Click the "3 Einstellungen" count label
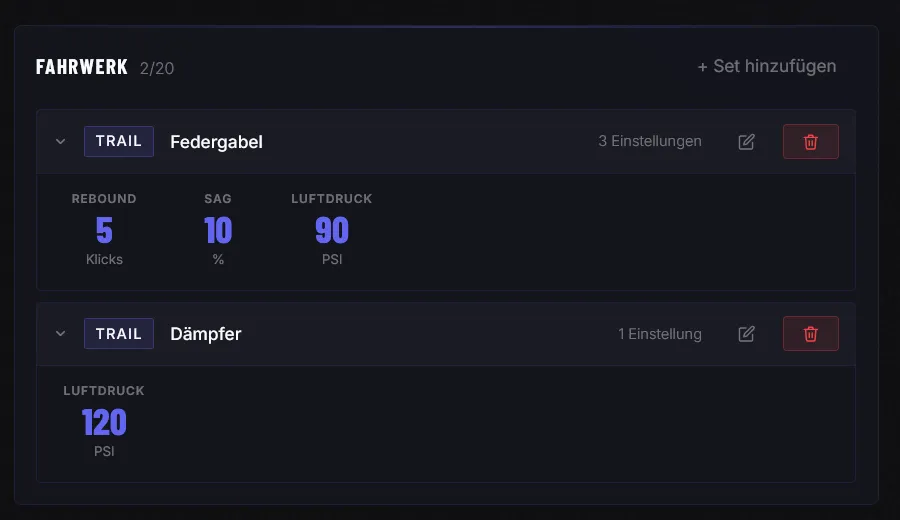Screen dimensions: 900x520 [x=650, y=141]
